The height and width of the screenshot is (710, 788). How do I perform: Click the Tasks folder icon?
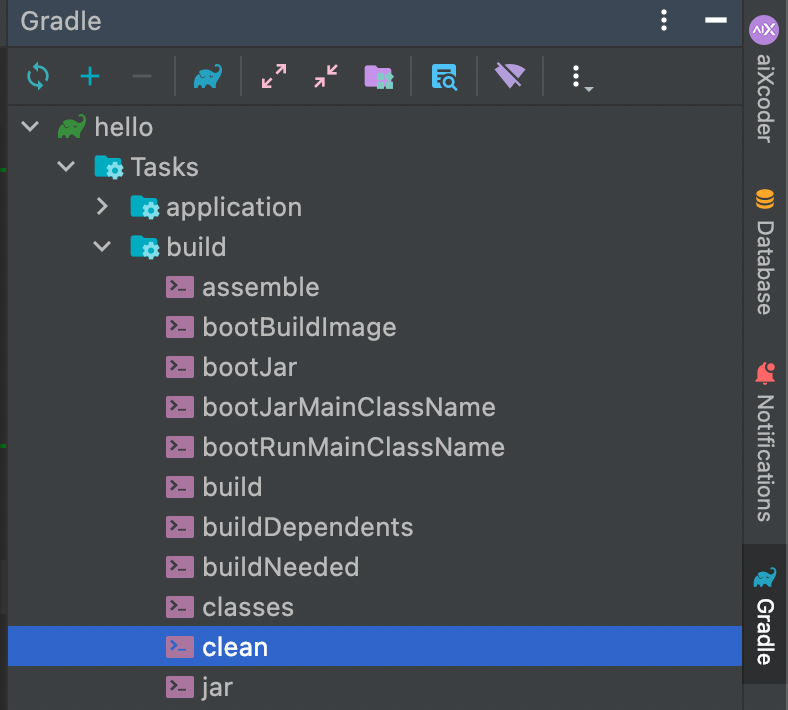[x=109, y=167]
